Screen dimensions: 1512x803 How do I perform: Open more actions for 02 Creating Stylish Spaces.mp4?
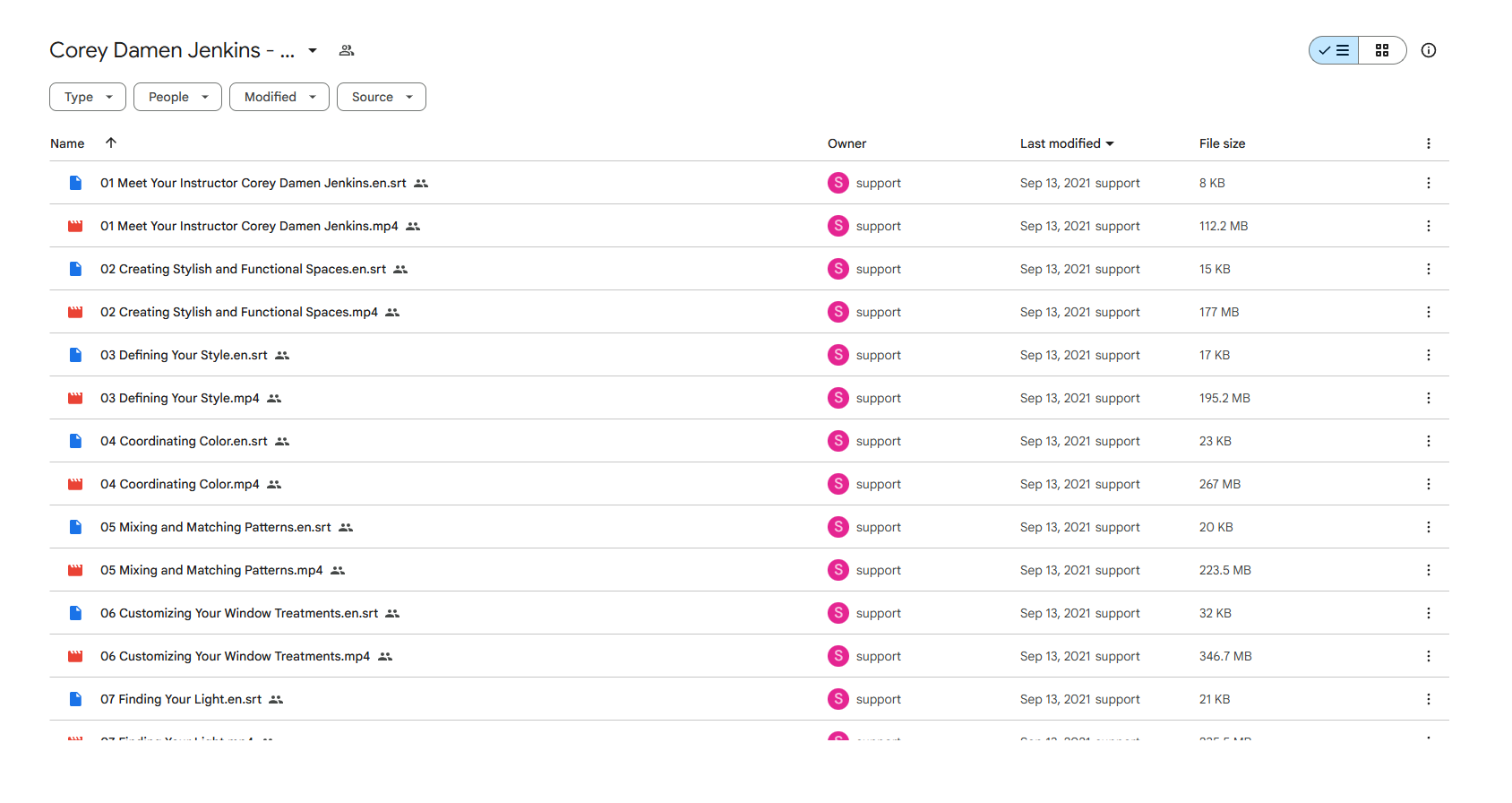click(x=1429, y=312)
